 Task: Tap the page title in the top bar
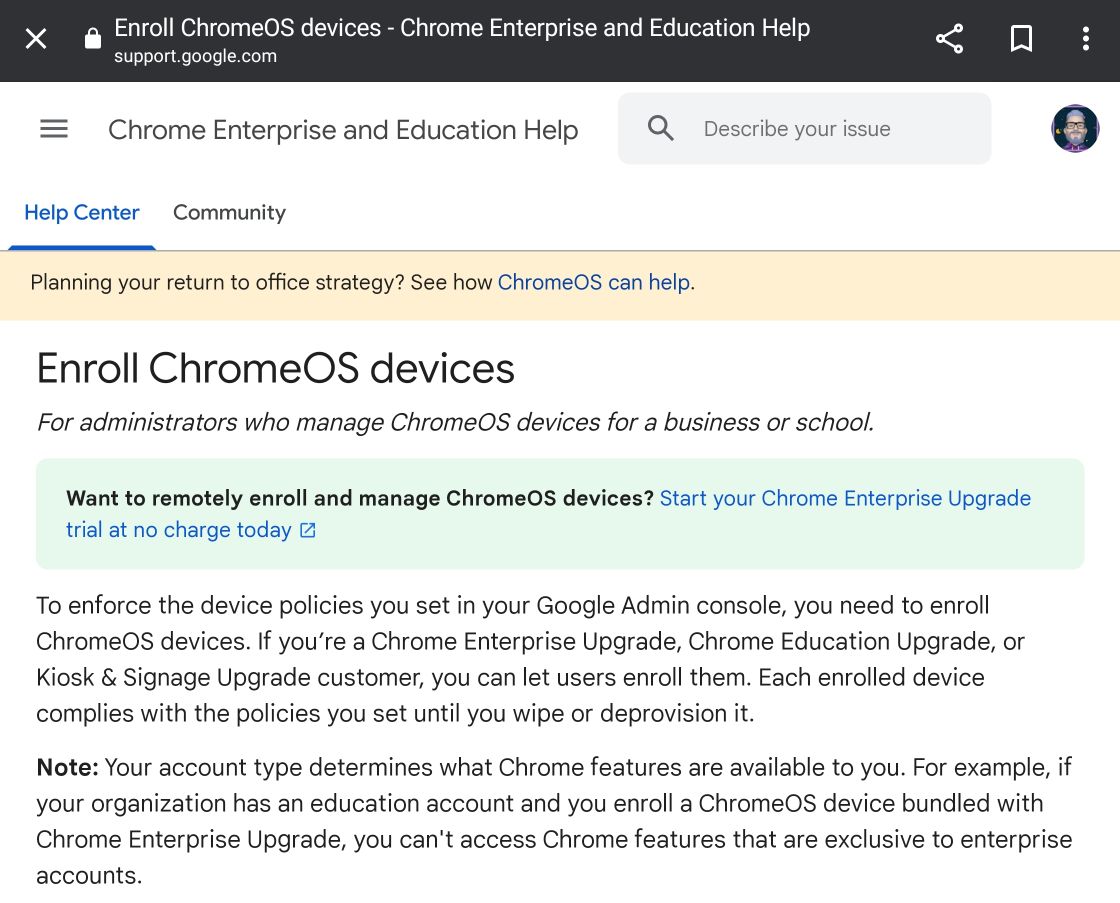462,28
